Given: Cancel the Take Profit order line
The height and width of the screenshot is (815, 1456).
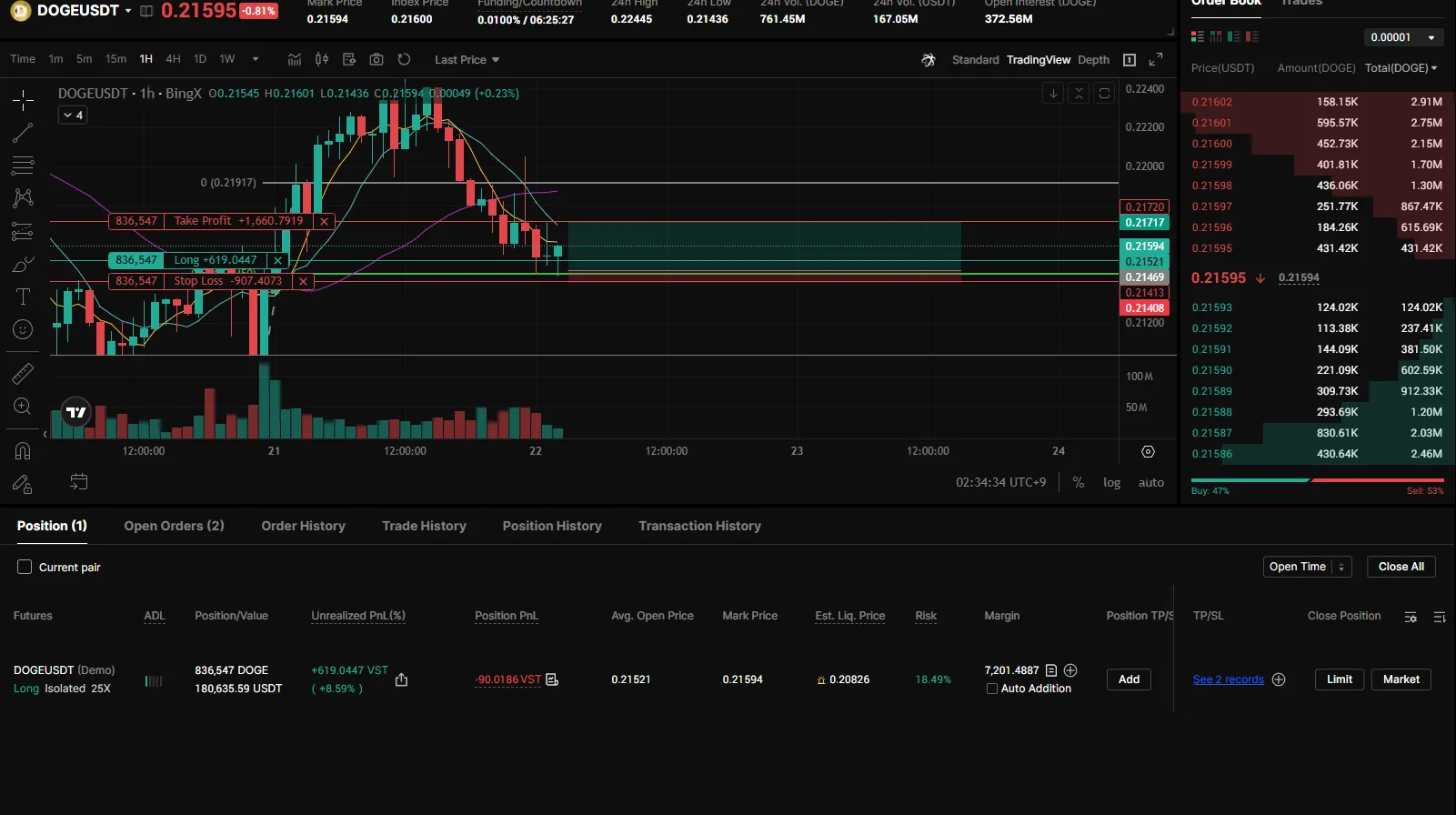Looking at the screenshot, I should pos(324,221).
